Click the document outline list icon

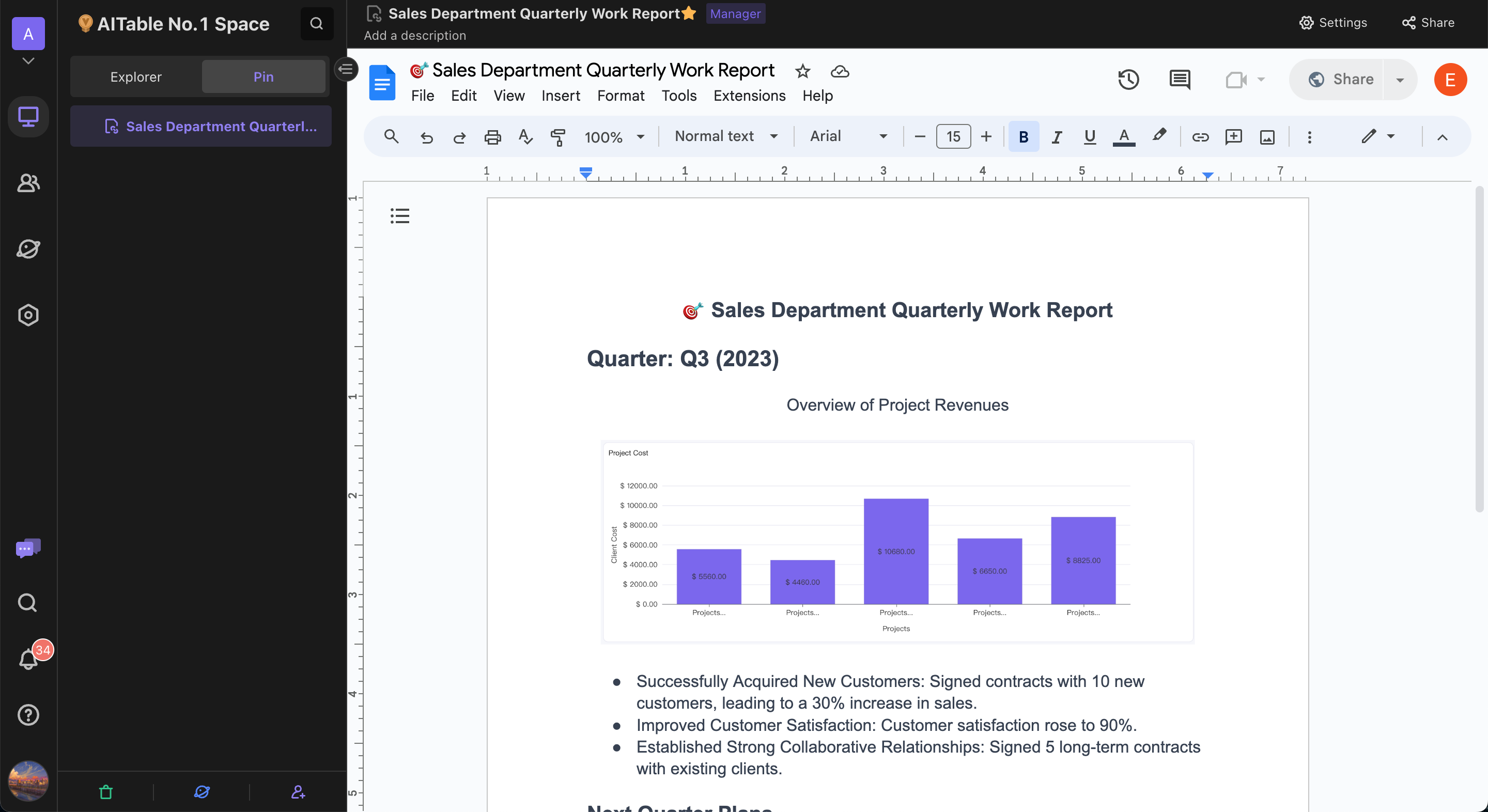point(400,216)
